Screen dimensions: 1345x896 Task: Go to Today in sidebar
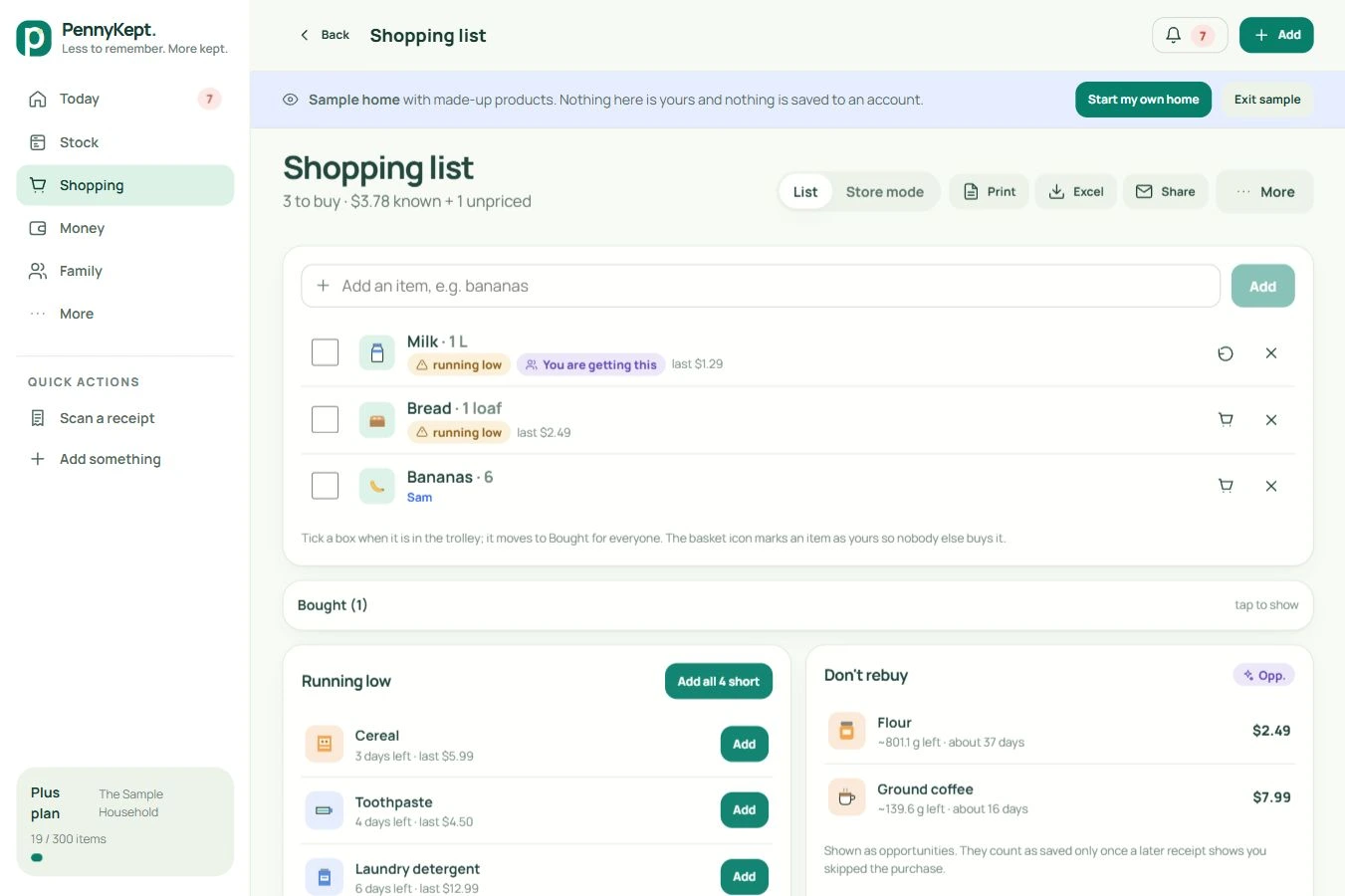point(124,99)
